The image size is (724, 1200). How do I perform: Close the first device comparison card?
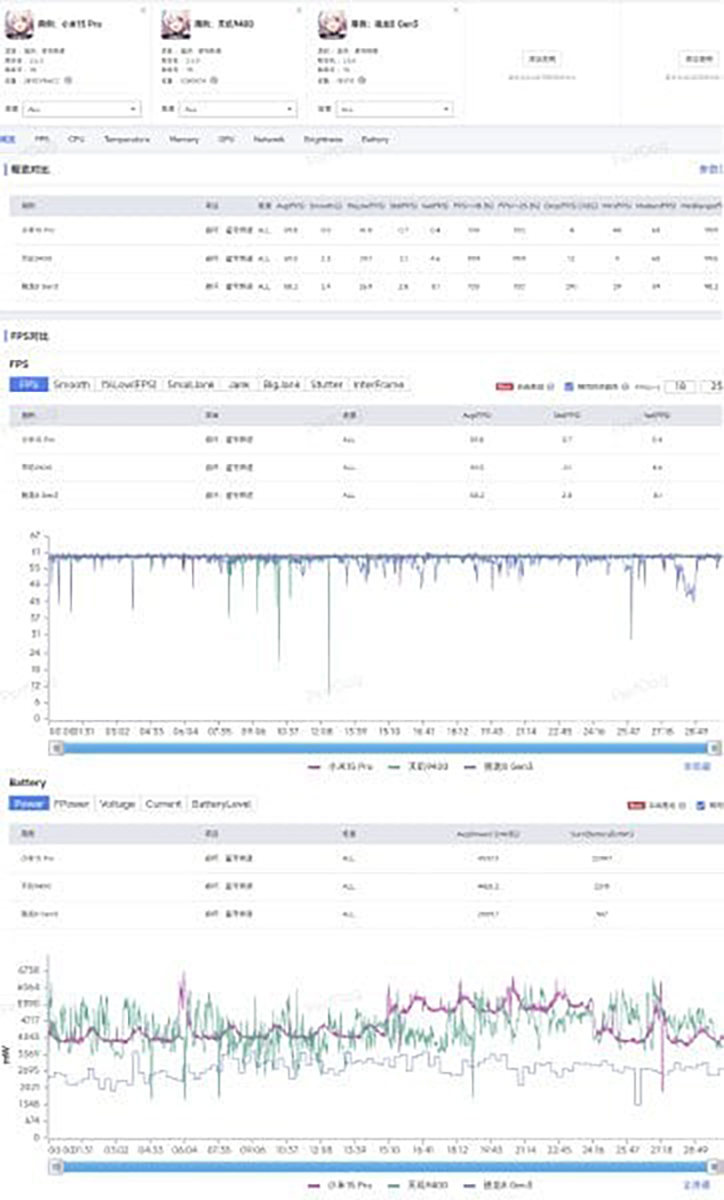click(143, 10)
